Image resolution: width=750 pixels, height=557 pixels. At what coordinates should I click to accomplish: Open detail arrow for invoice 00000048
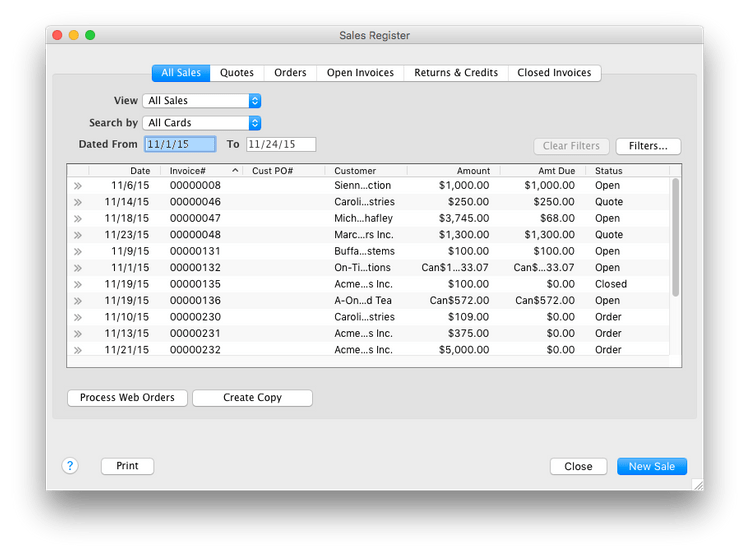pos(78,235)
